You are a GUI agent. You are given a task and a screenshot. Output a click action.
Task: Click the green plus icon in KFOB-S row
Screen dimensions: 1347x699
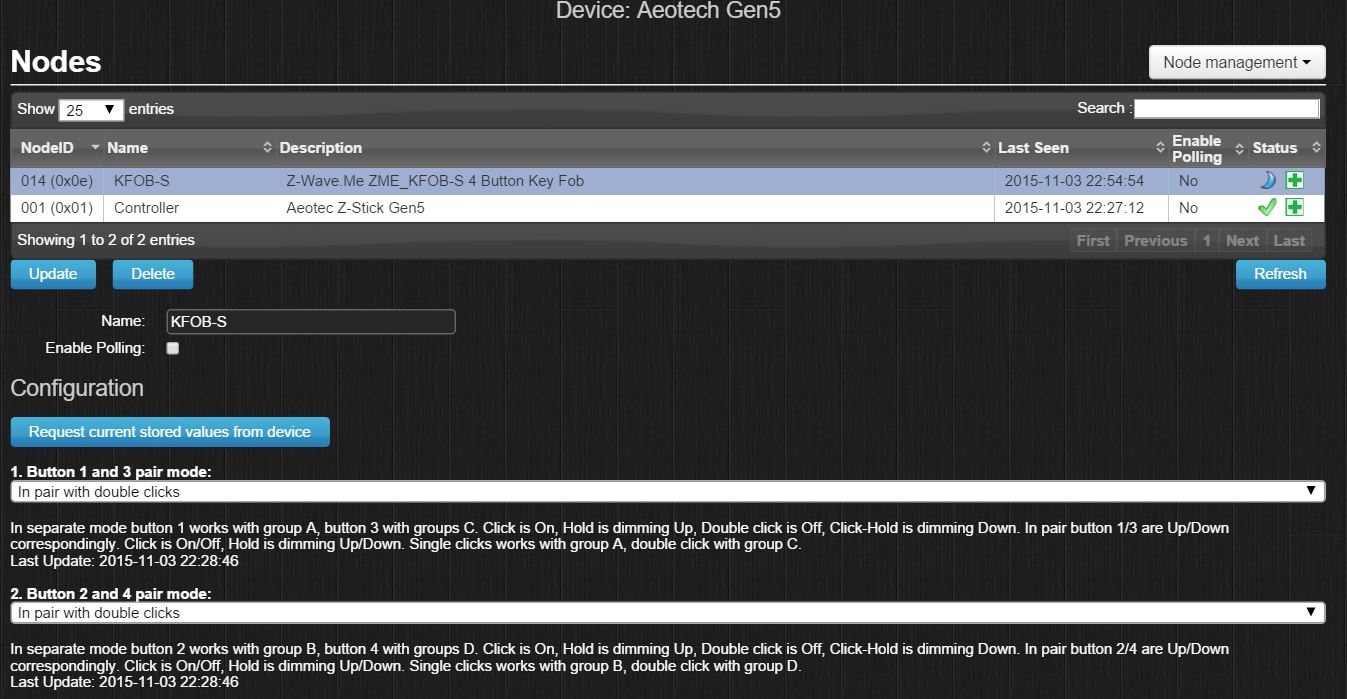pos(1294,181)
